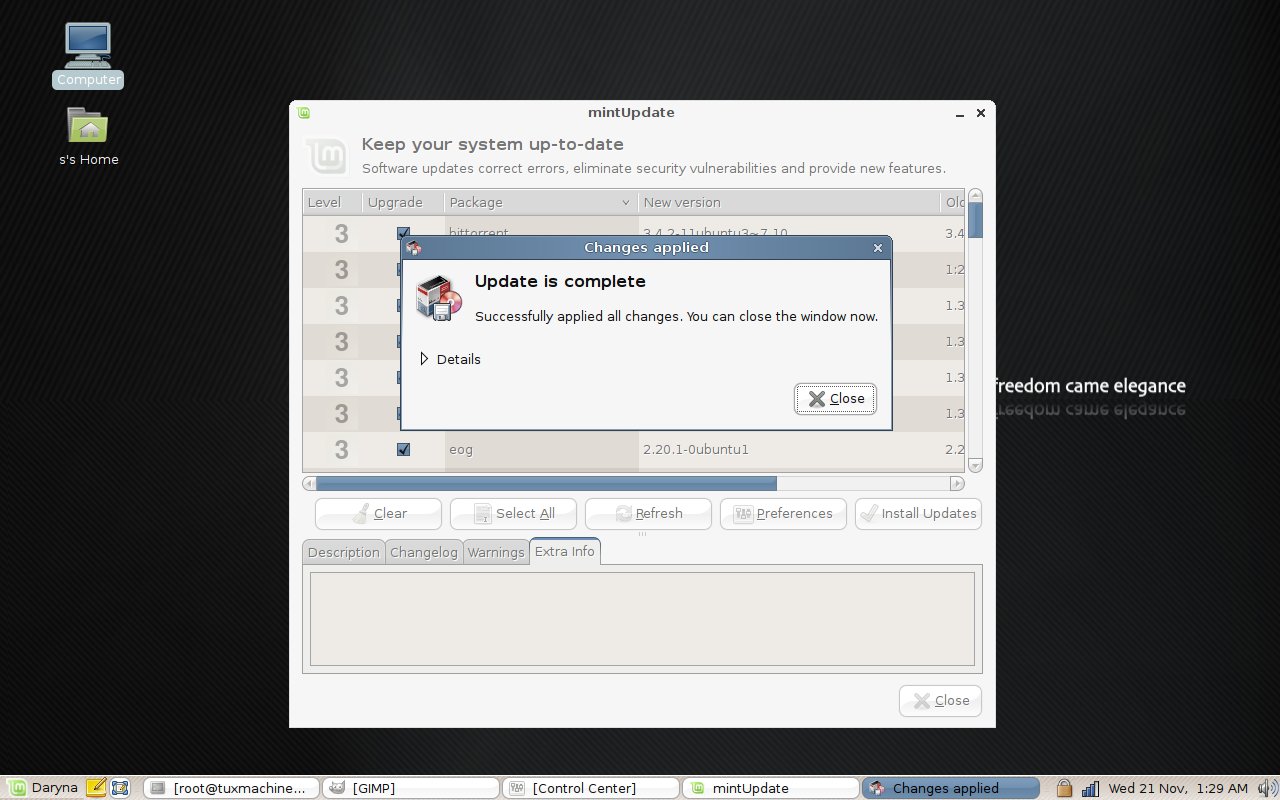This screenshot has height=800, width=1280.
Task: Expand the Details section in the dialog
Action: click(450, 359)
